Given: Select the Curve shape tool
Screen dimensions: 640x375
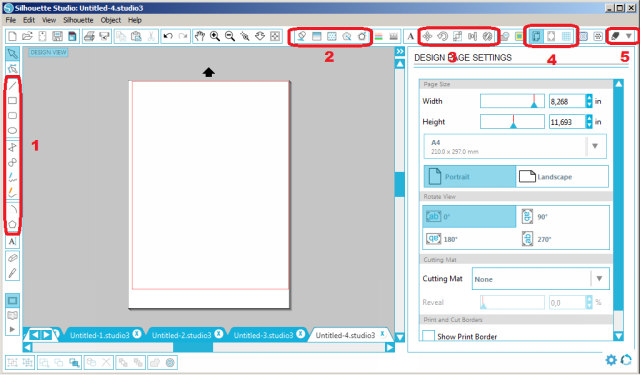Looking at the screenshot, I should [x=13, y=162].
